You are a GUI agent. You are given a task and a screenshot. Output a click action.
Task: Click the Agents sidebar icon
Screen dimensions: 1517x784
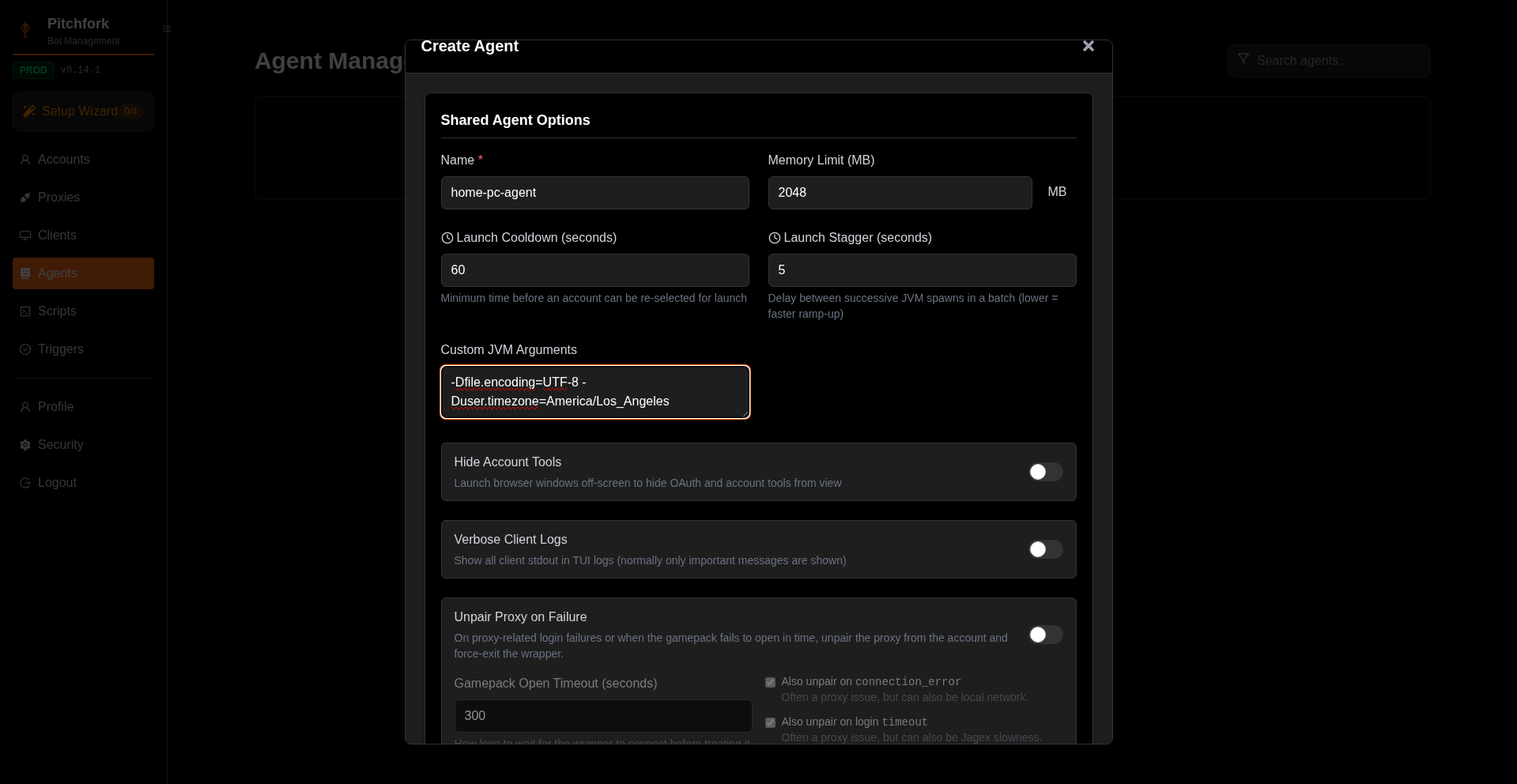(25, 273)
